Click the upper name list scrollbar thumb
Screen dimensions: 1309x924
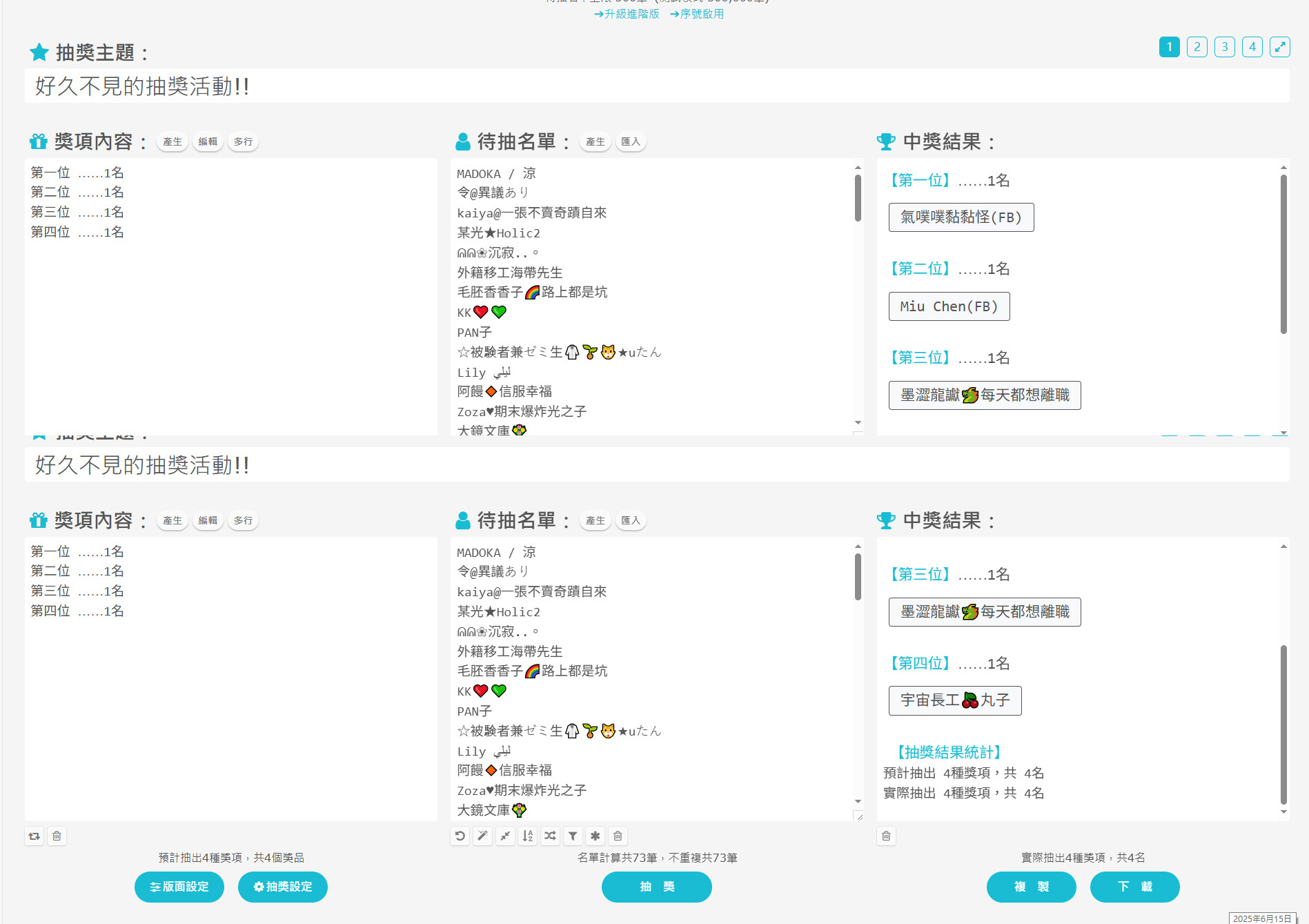(x=858, y=198)
